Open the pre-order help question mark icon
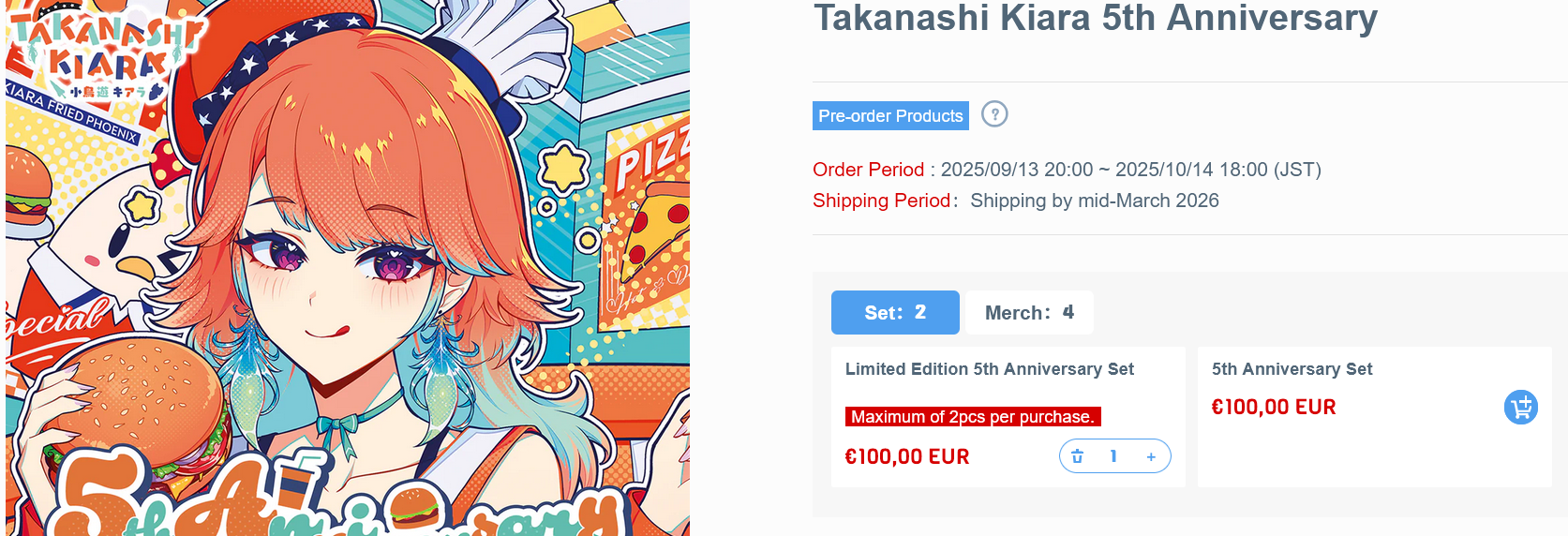 pyautogui.click(x=994, y=114)
